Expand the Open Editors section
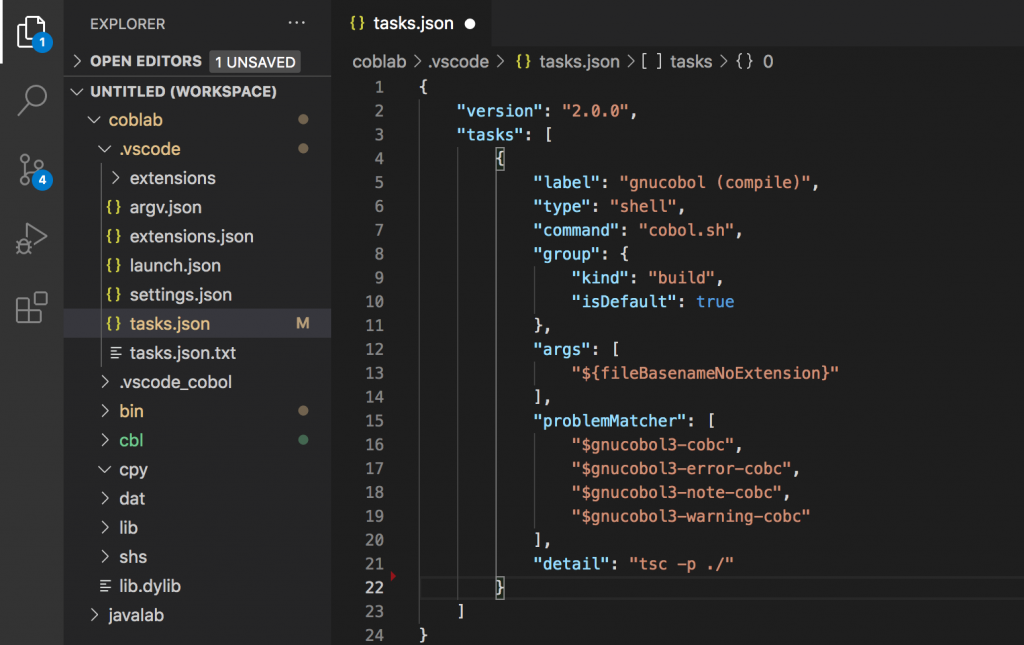This screenshot has height=645, width=1024. tap(78, 61)
